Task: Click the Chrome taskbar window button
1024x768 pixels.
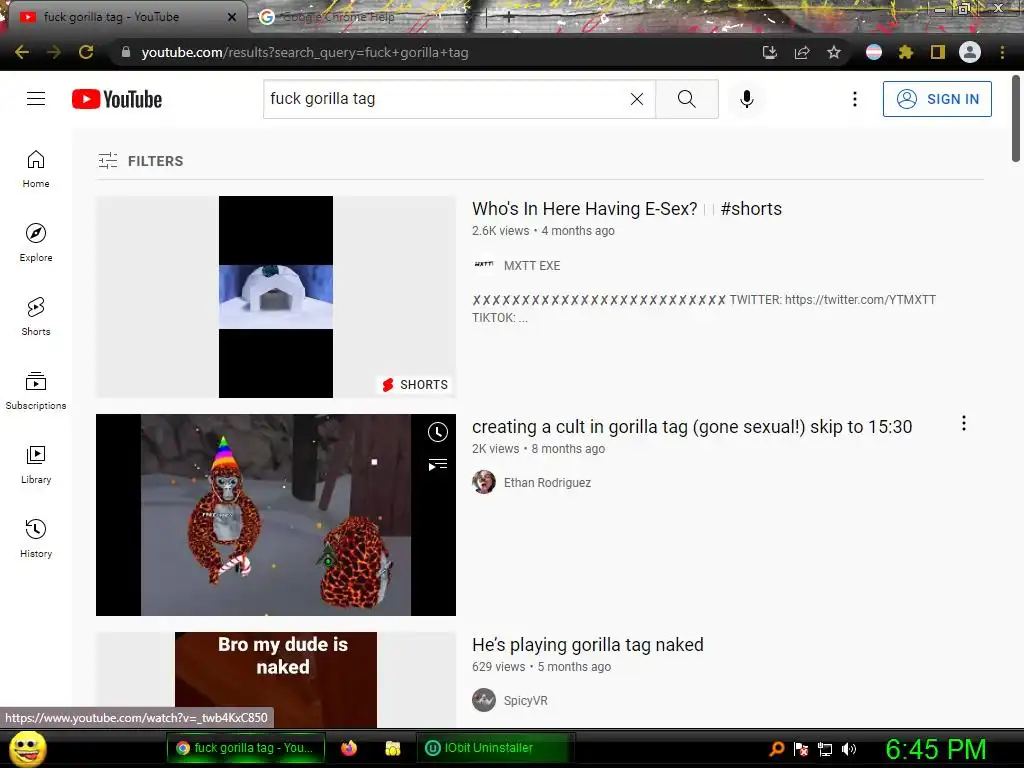Action: [x=247, y=748]
